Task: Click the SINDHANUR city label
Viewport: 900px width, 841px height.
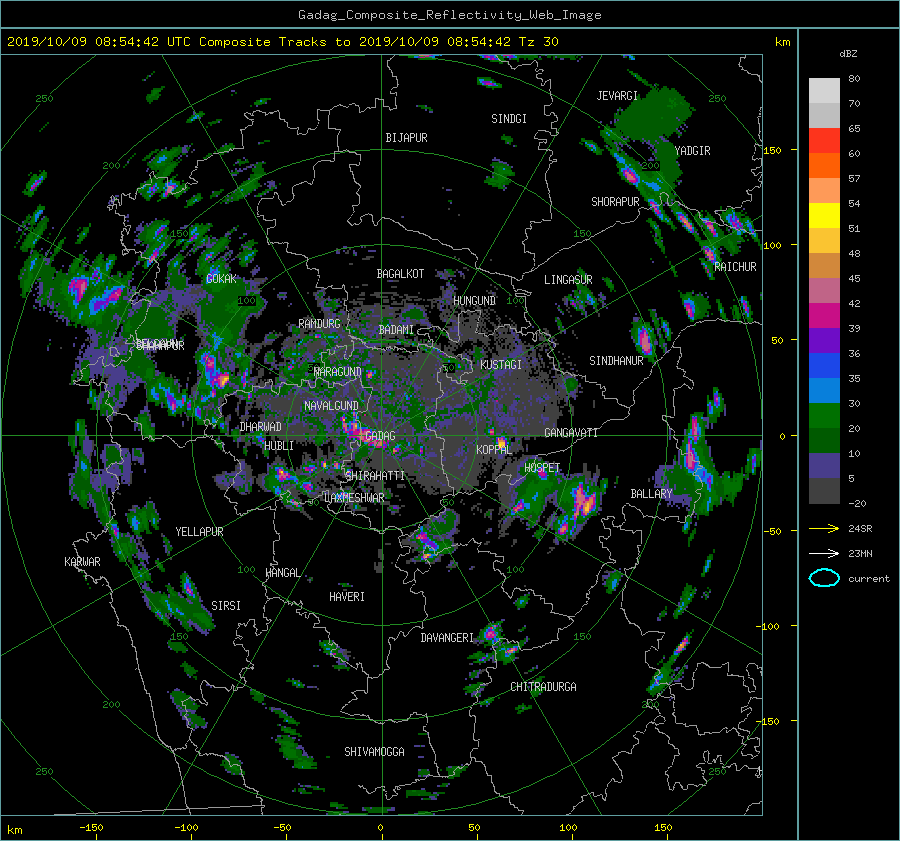Action: pyautogui.click(x=616, y=361)
